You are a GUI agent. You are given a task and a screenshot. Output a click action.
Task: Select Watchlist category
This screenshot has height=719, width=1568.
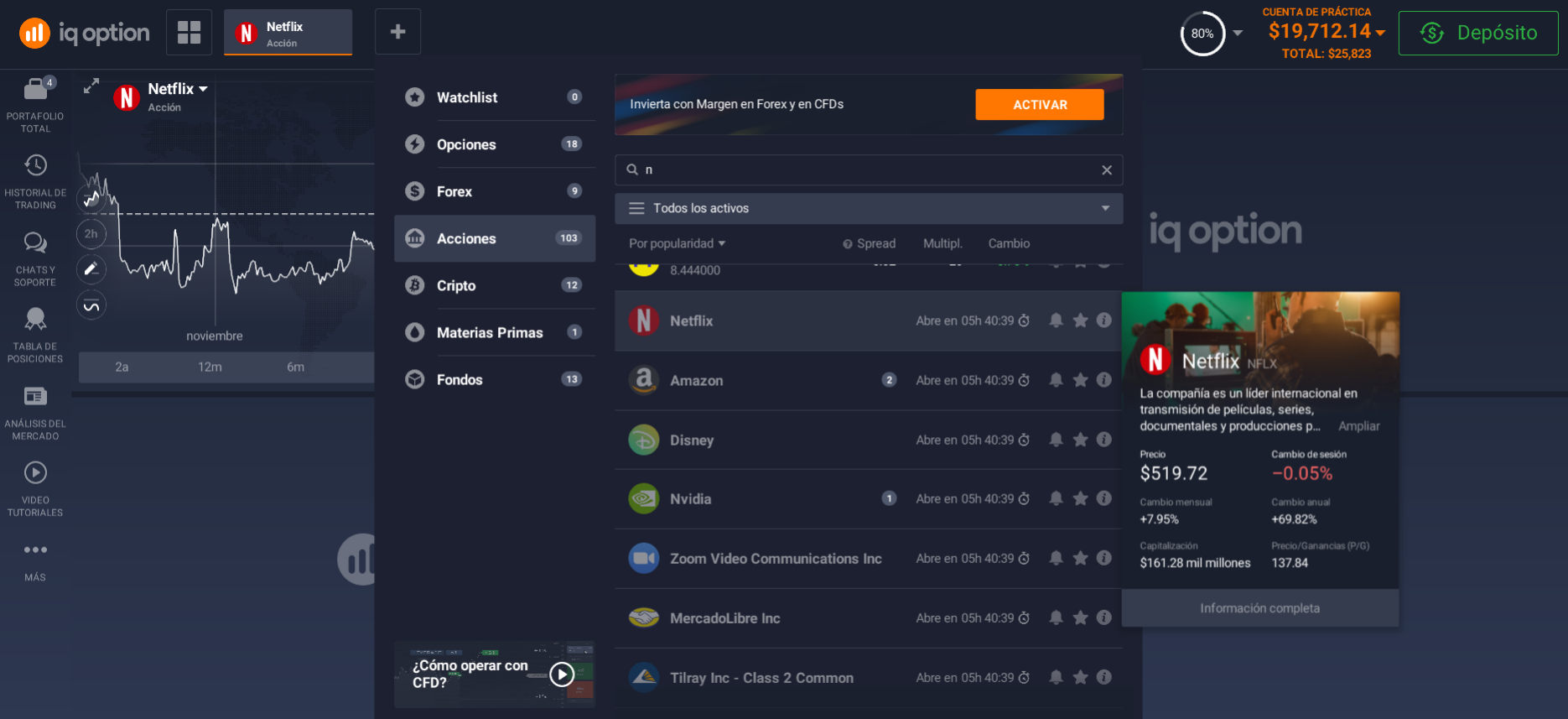click(x=495, y=97)
